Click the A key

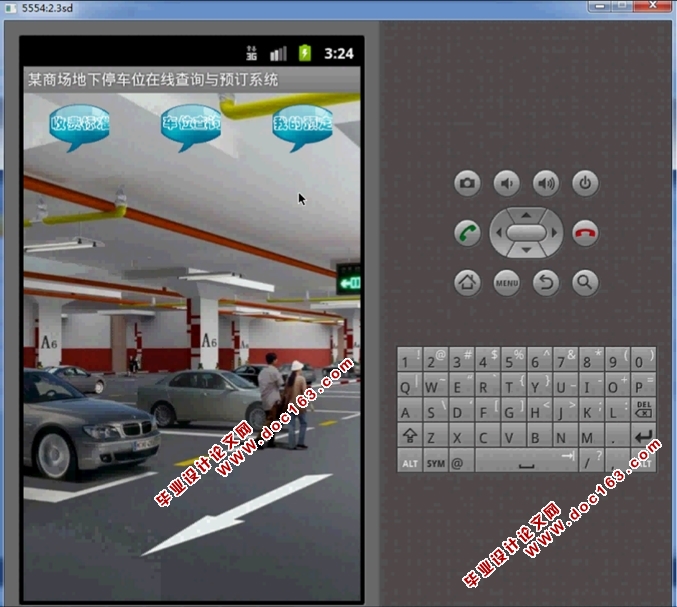(x=410, y=409)
